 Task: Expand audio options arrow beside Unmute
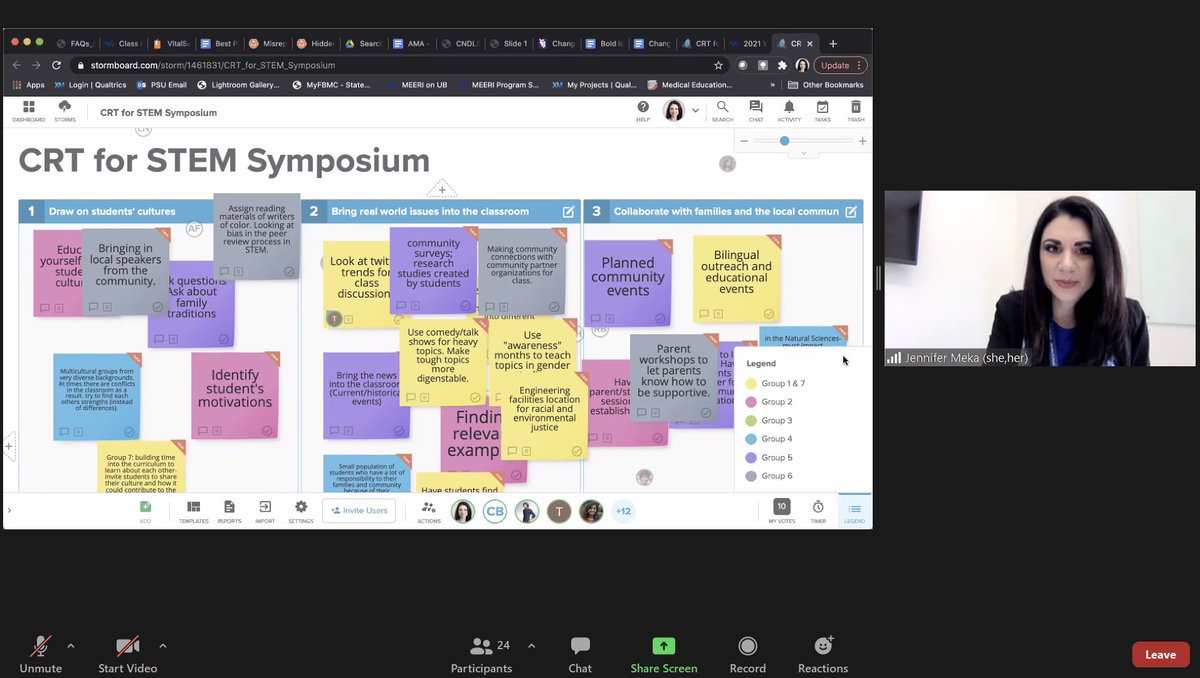[x=70, y=644]
